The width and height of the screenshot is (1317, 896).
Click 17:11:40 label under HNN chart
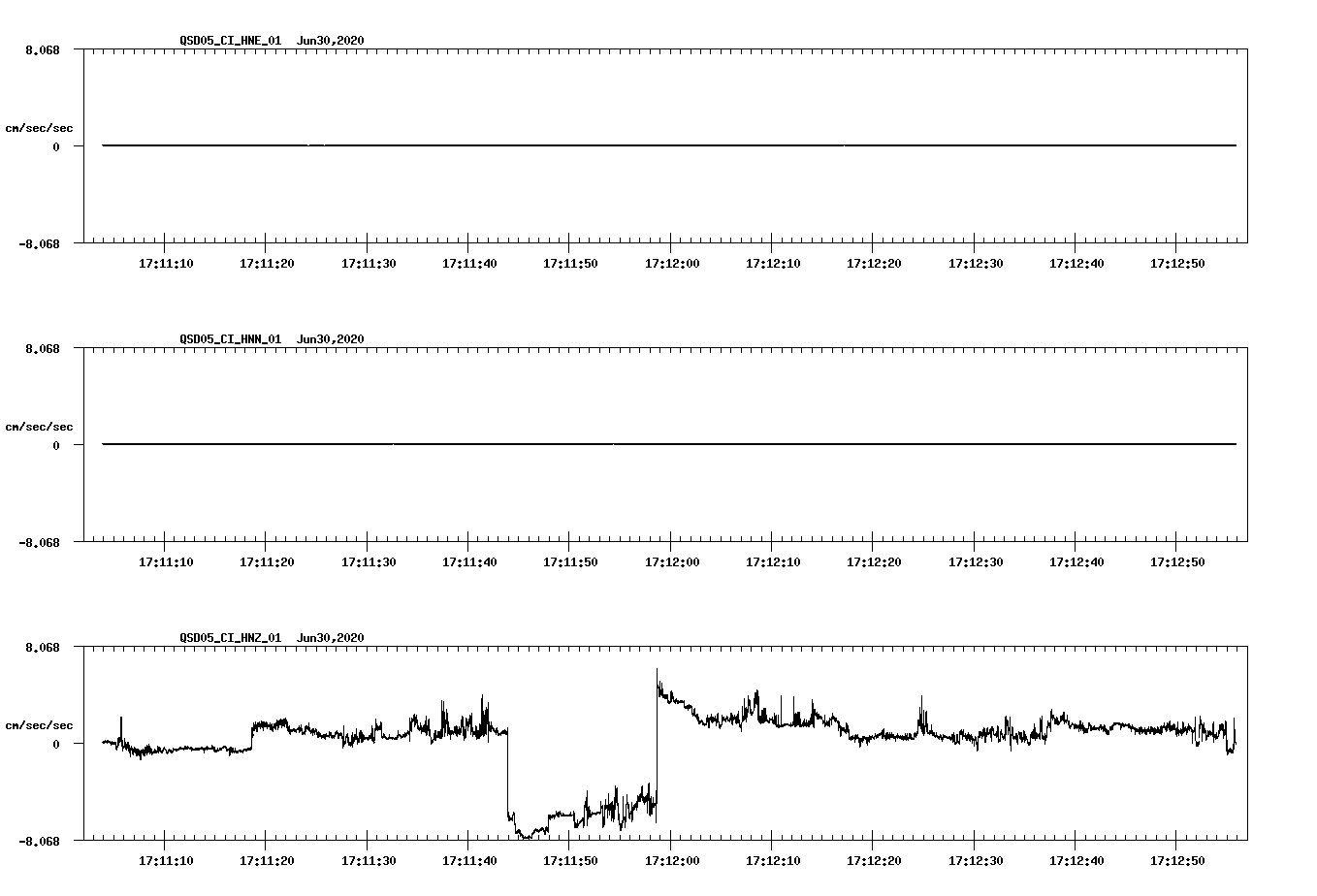469,562
